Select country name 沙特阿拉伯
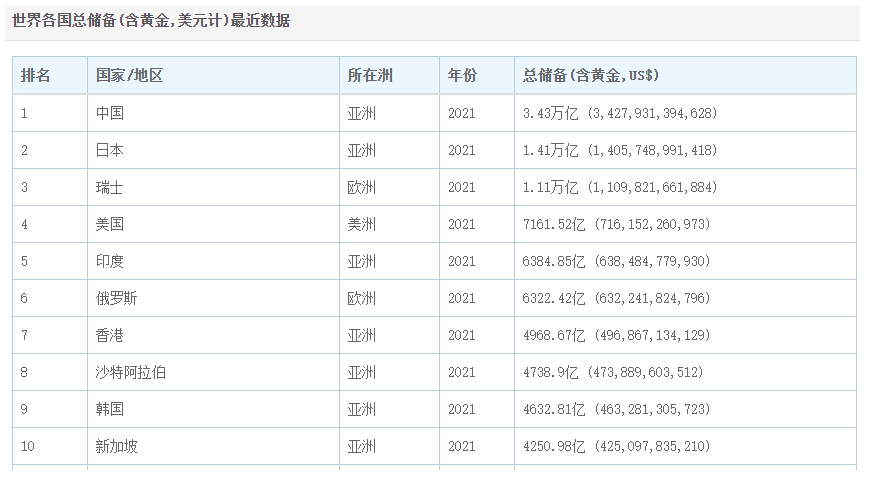 (131, 372)
